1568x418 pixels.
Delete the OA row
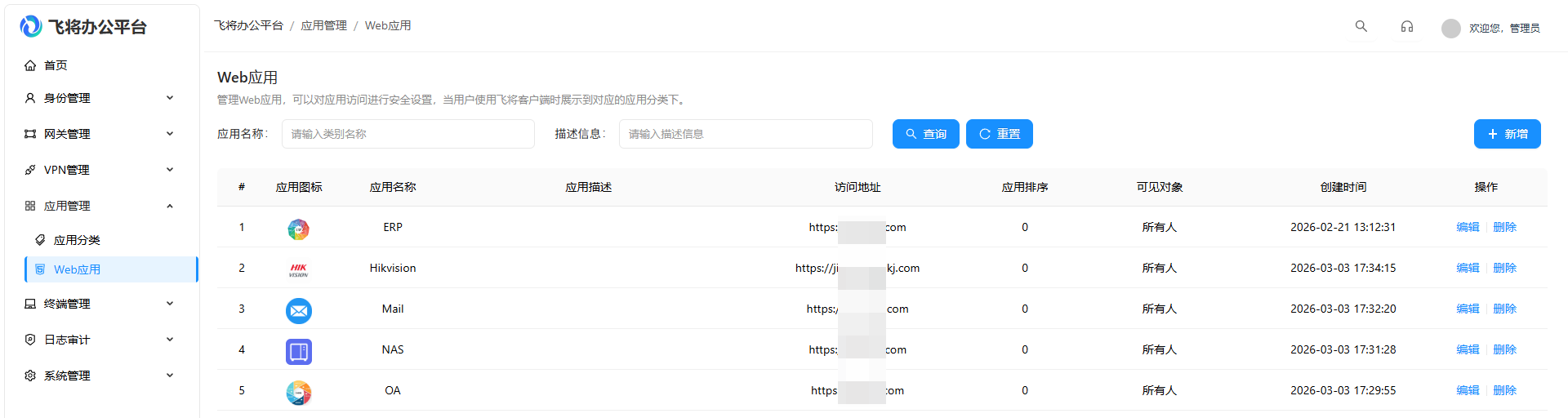click(x=1504, y=390)
